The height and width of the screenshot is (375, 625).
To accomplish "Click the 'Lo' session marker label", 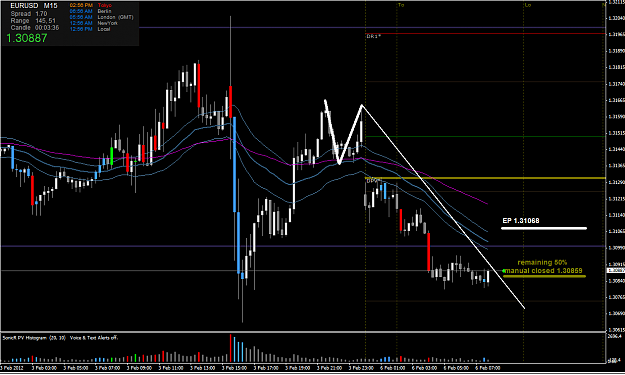I will point(528,5).
